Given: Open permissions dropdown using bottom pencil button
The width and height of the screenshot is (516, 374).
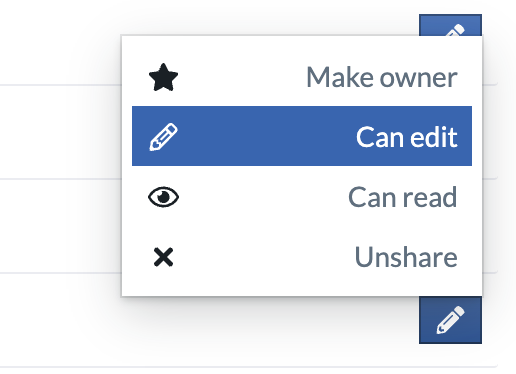Looking at the screenshot, I should click(x=450, y=320).
